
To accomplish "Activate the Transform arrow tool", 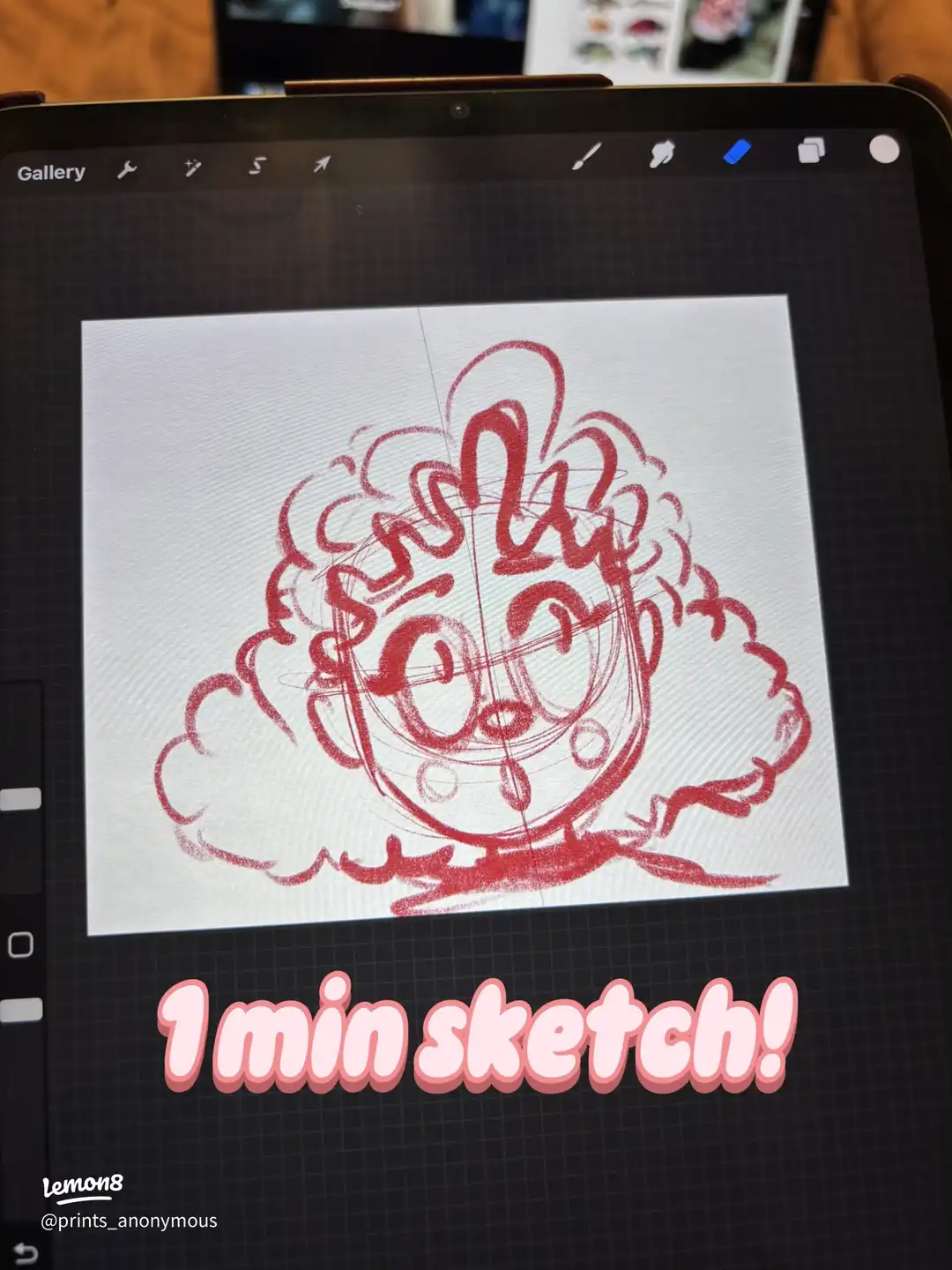I will click(322, 163).
